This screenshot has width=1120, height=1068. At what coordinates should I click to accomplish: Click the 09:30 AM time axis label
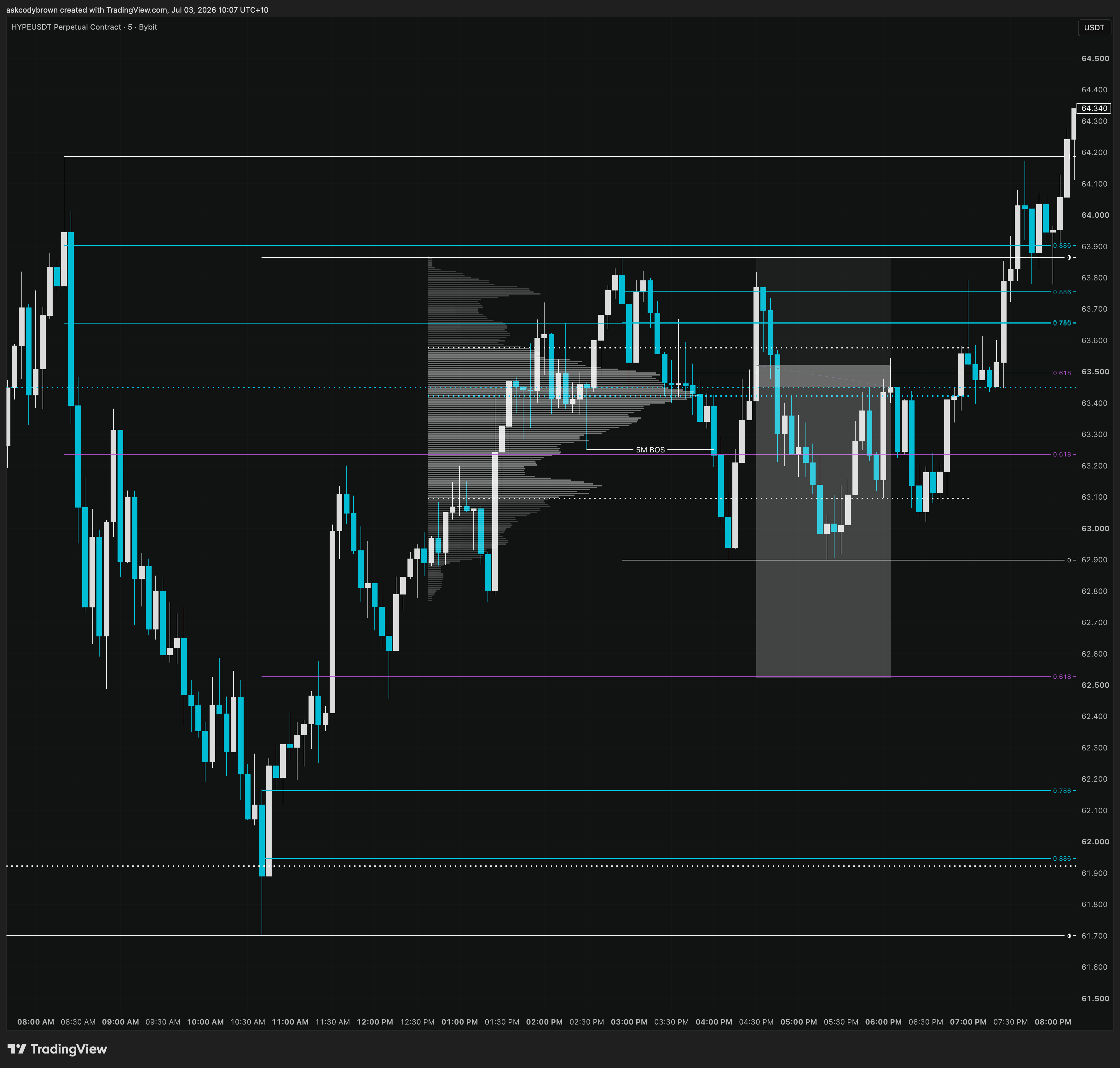pyautogui.click(x=163, y=1022)
